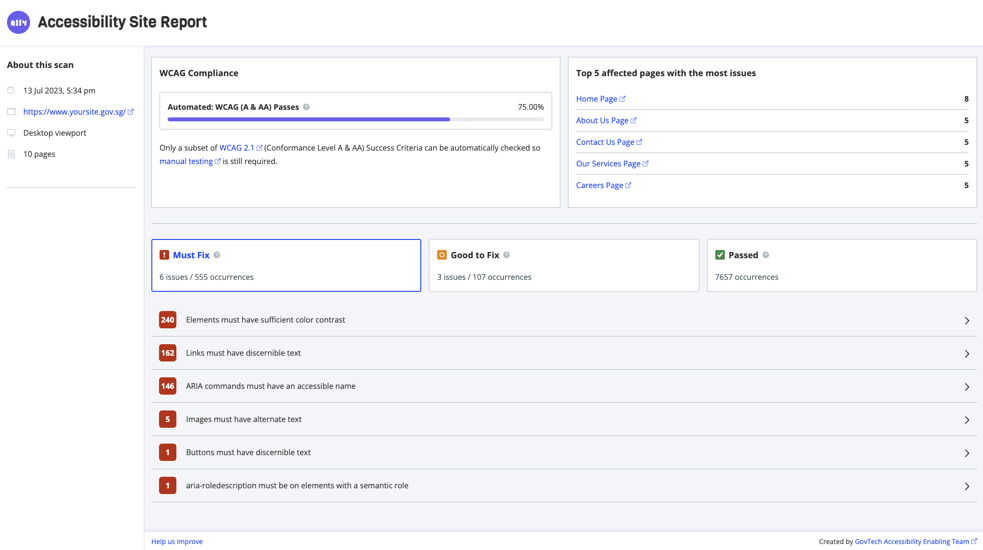Screen dimensions: 983x550
Task: Open the manual testing link
Action: point(186,161)
